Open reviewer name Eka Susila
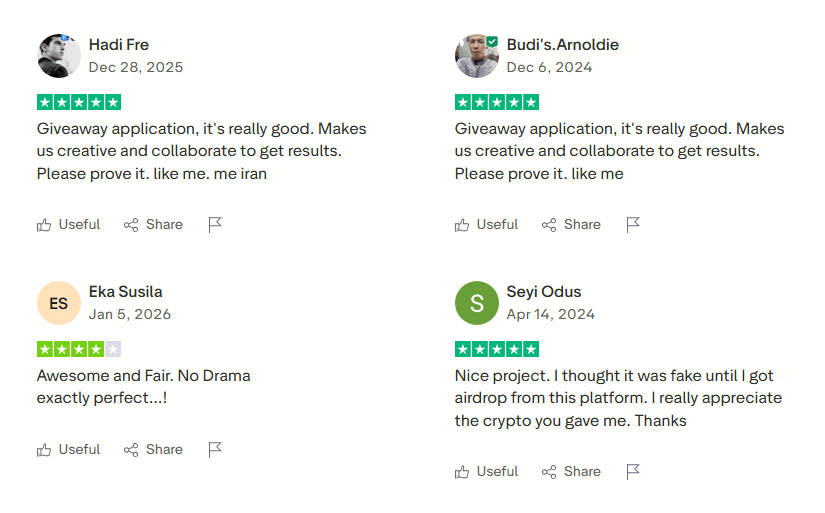This screenshot has height=513, width=825. click(125, 292)
